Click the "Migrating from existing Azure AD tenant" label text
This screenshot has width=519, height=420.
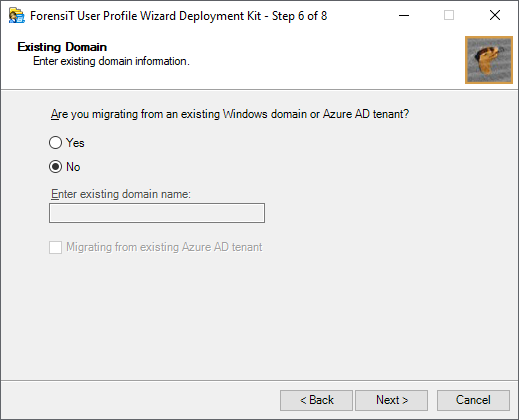pos(164,247)
